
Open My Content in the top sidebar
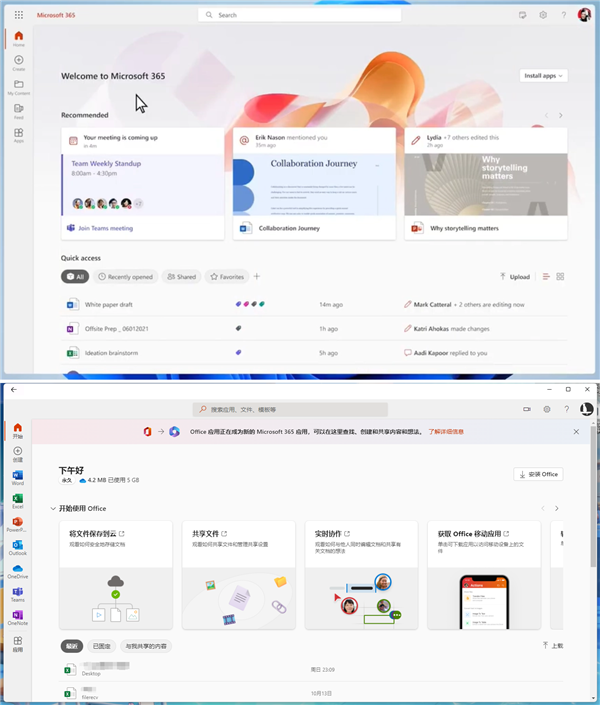coord(18,87)
